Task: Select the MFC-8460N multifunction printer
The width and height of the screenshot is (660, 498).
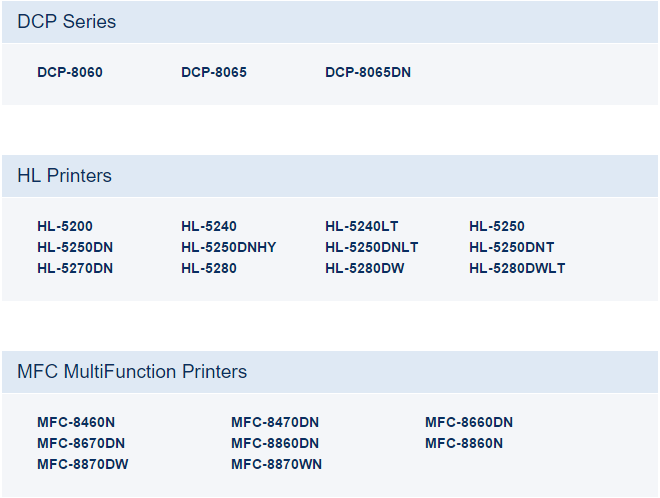Action: coord(76,422)
